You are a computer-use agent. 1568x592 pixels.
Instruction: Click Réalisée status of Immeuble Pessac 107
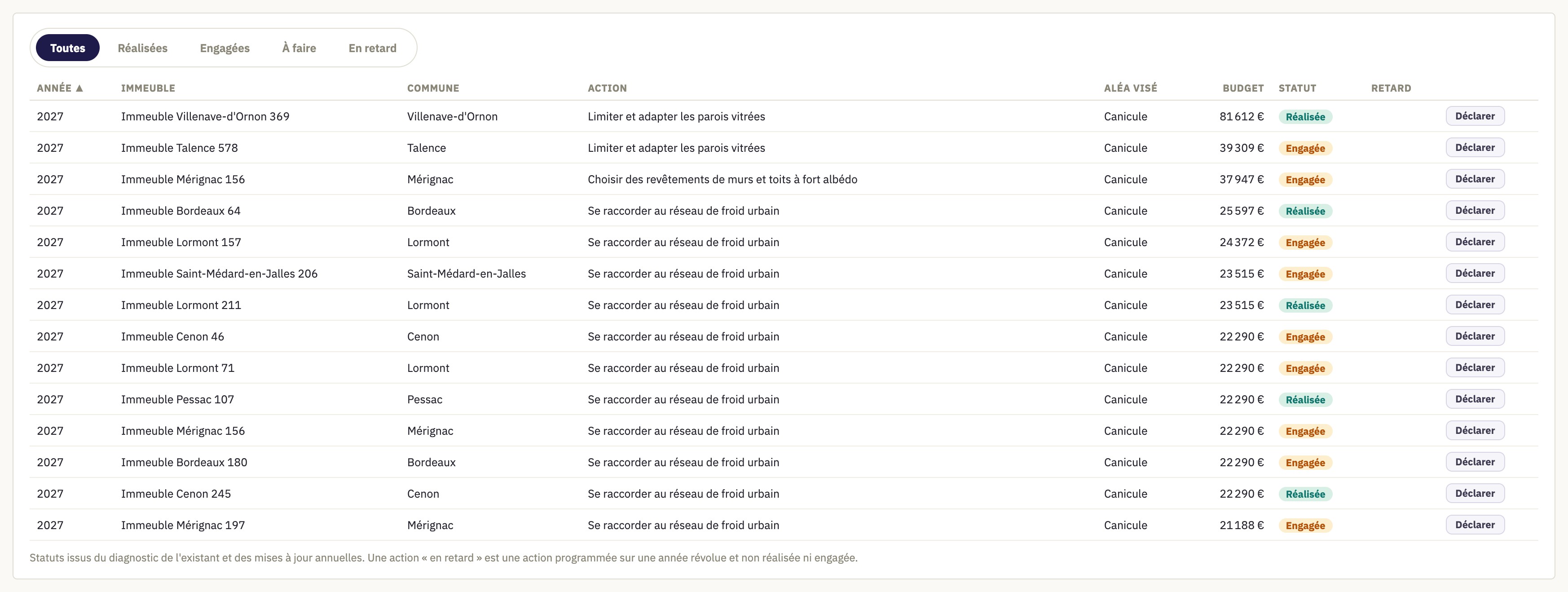tap(1305, 400)
